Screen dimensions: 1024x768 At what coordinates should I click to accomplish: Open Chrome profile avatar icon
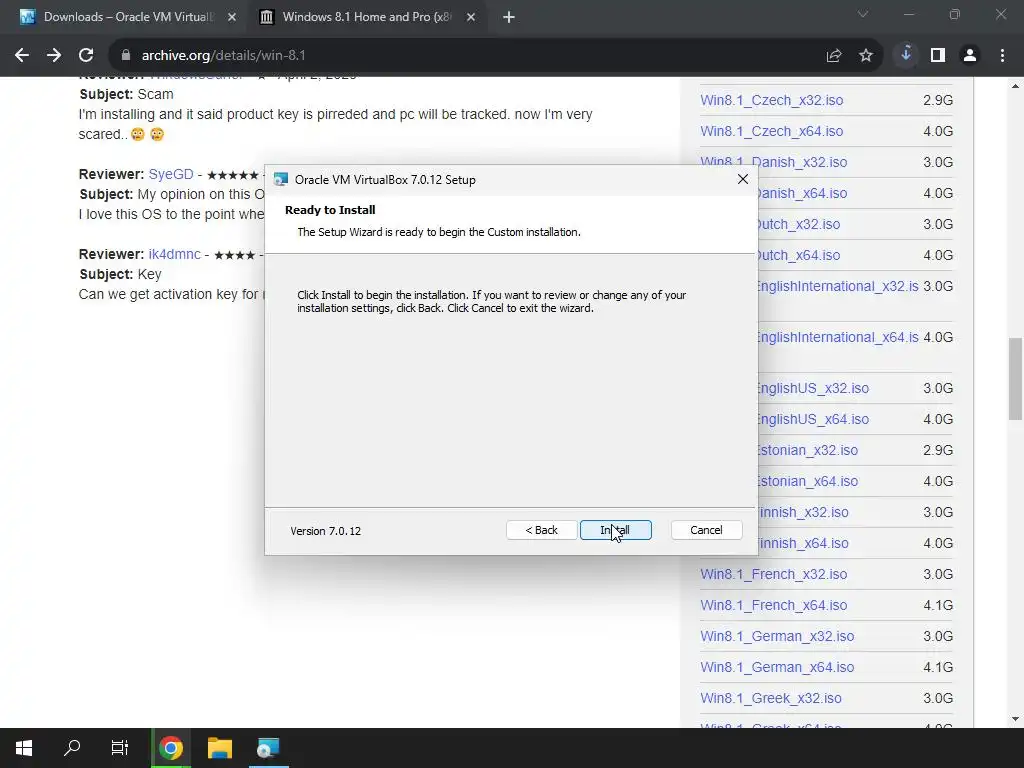coord(970,56)
